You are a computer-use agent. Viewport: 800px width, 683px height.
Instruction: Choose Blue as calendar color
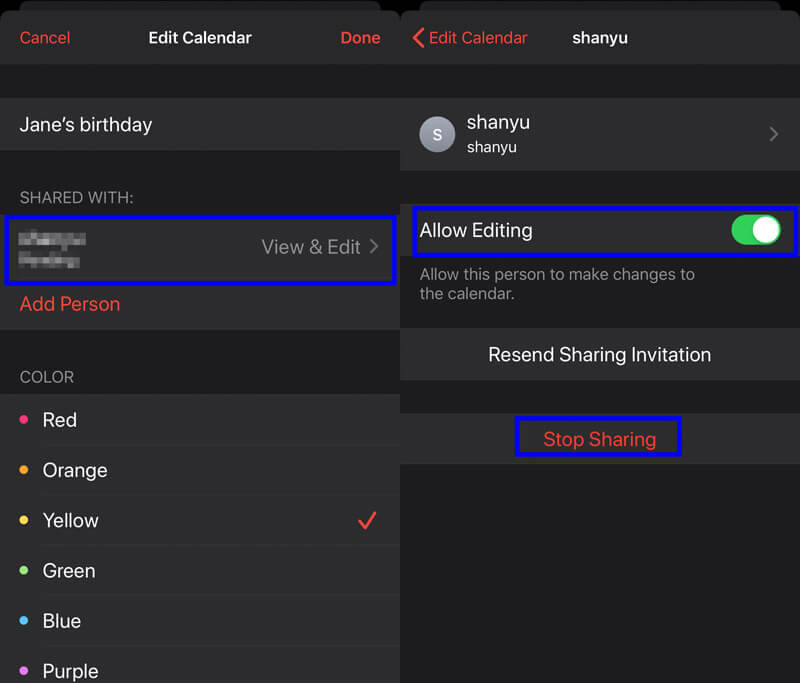pos(200,621)
